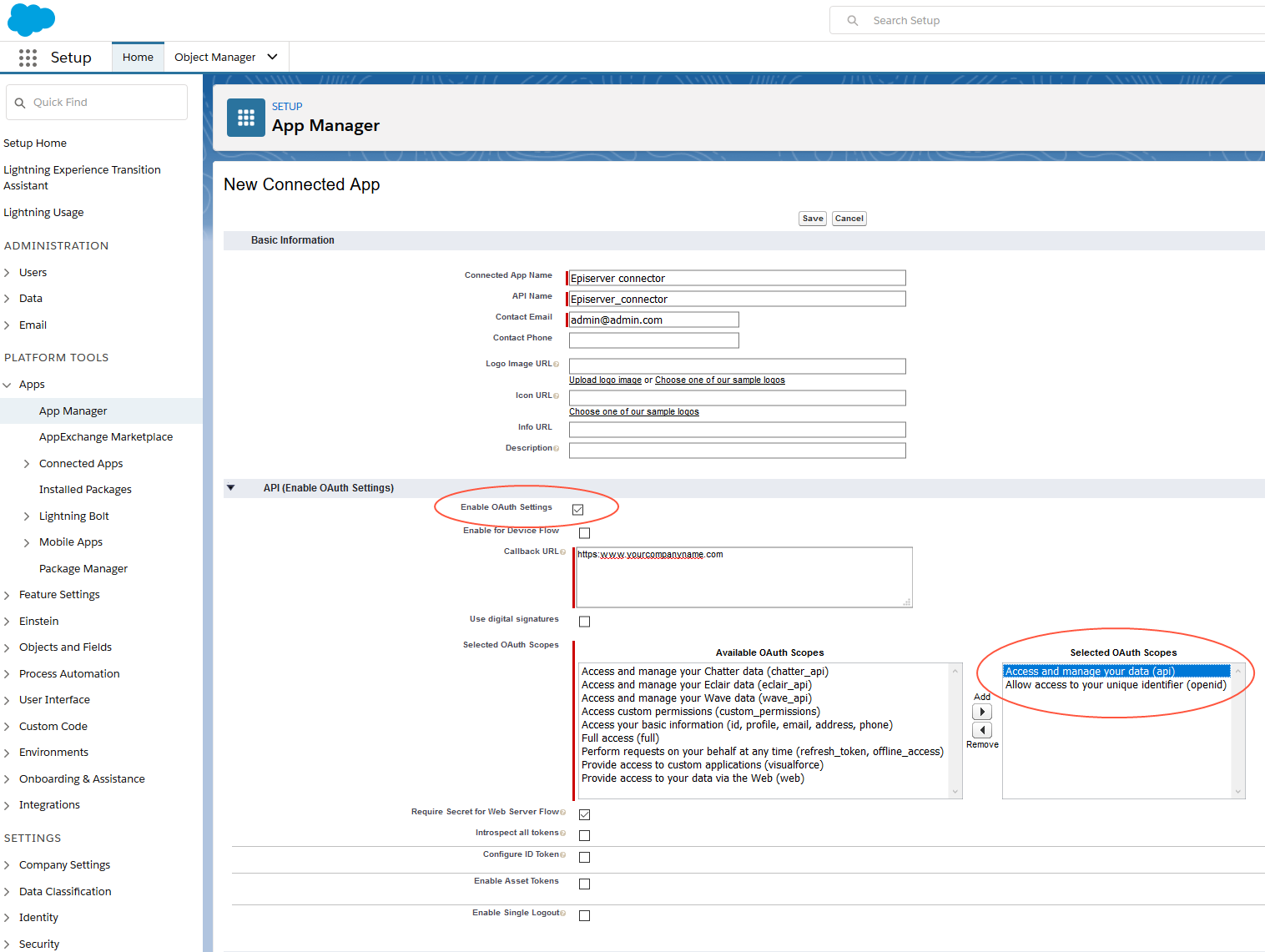This screenshot has height=952, width=1265.
Task: Check the Use digital signatures checkbox
Action: 584,621
